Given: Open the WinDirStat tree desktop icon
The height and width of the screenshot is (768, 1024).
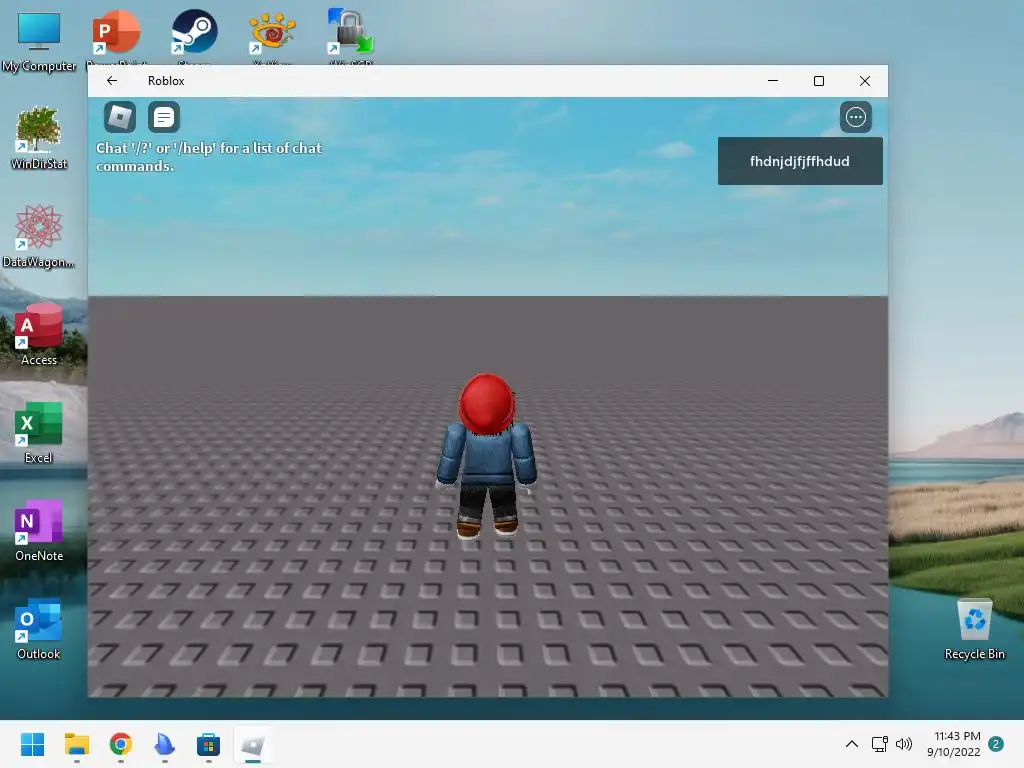Looking at the screenshot, I should pyautogui.click(x=39, y=138).
